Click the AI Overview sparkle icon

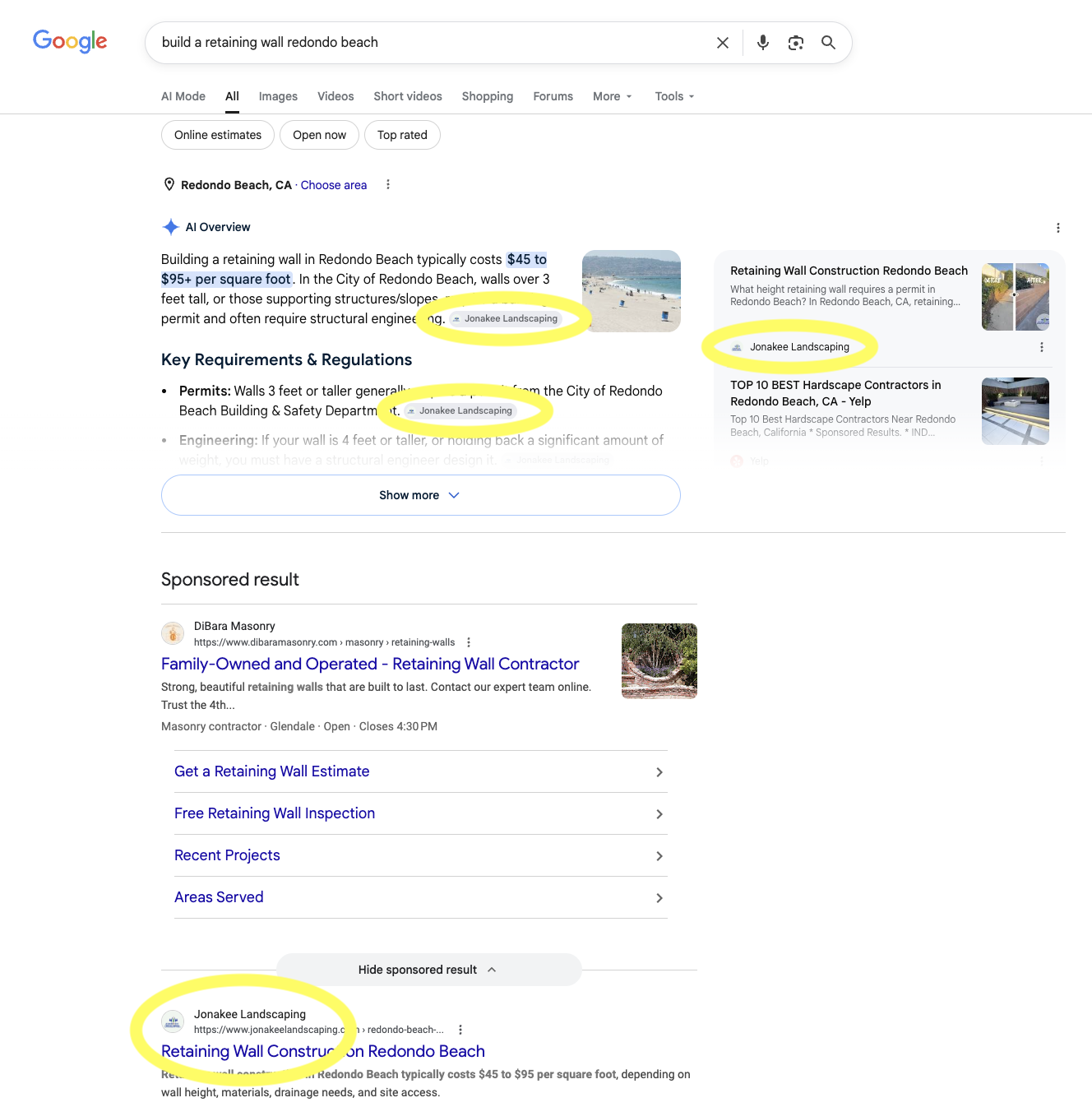click(x=171, y=227)
